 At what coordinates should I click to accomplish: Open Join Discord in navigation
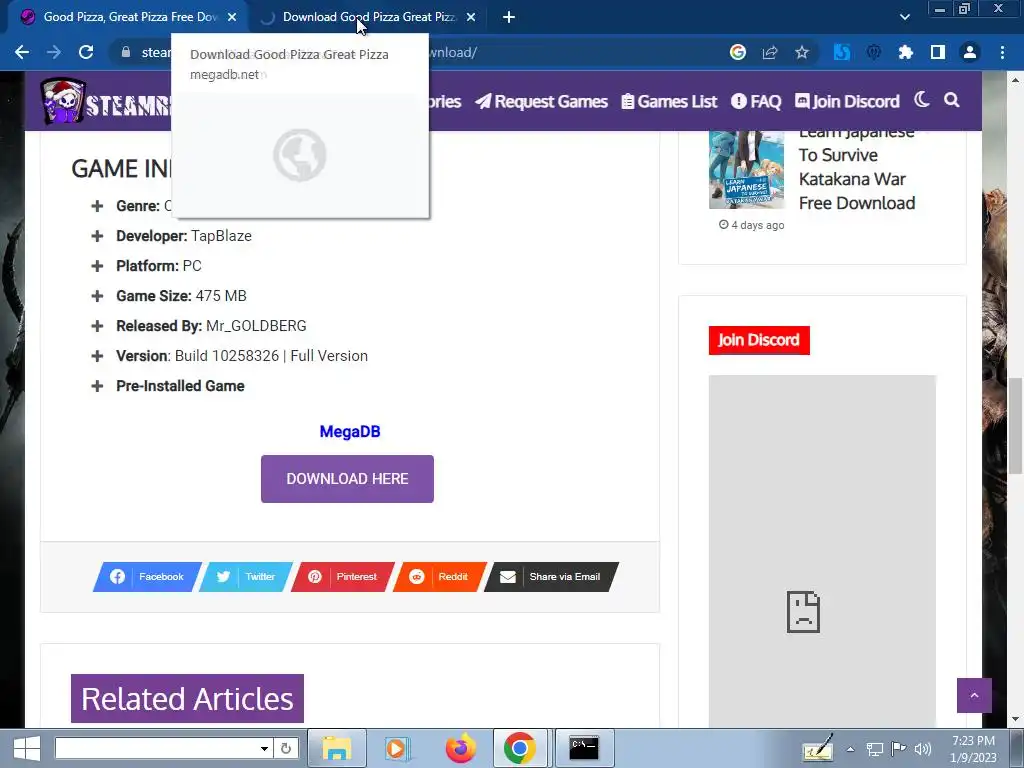click(x=847, y=101)
